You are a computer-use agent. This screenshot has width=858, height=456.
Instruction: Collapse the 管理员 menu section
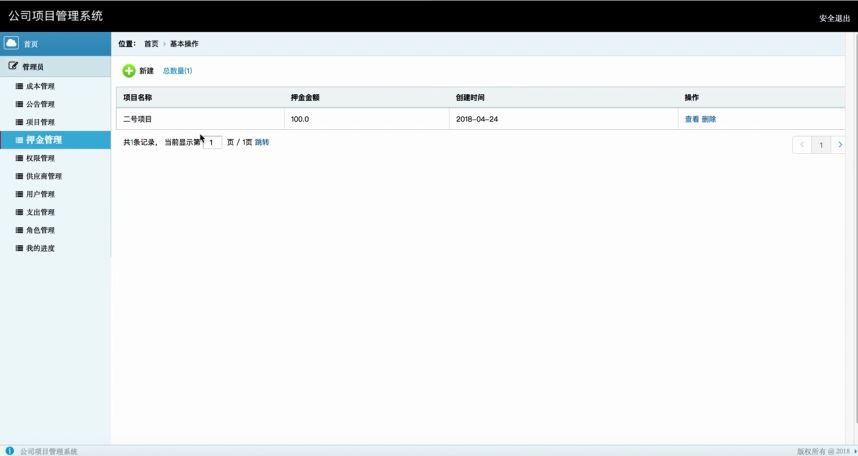pos(55,66)
